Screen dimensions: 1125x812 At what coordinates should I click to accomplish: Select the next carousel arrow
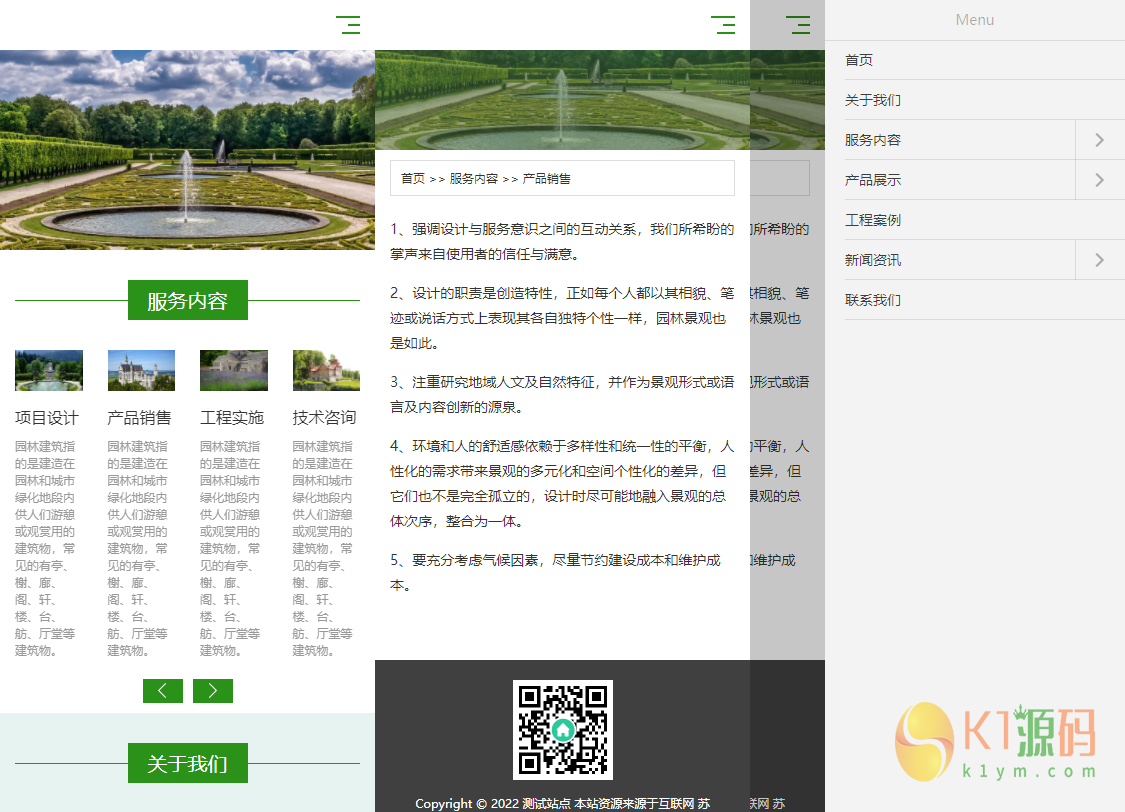click(212, 690)
